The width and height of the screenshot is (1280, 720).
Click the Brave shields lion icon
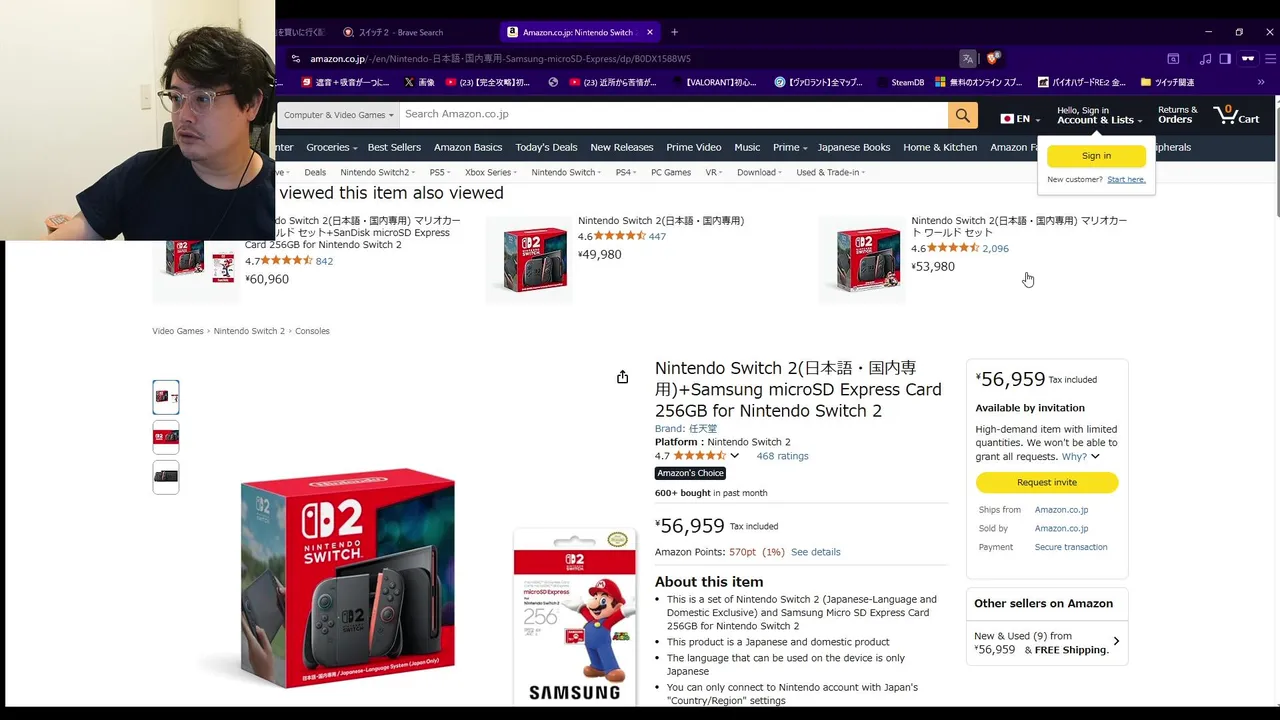(993, 59)
